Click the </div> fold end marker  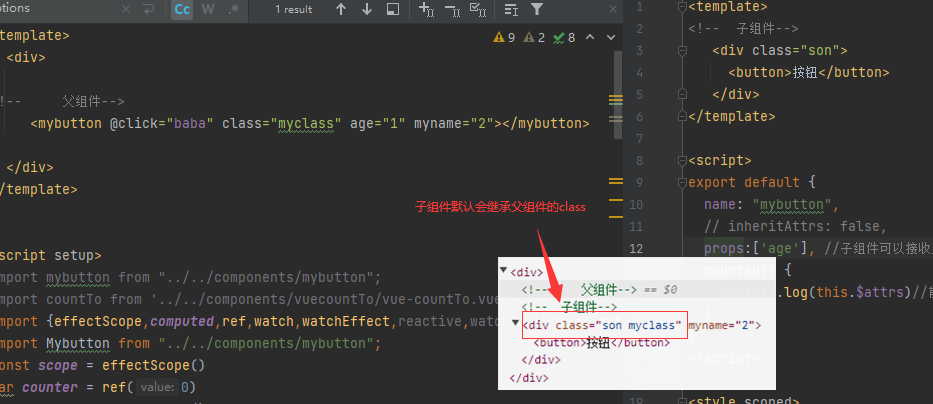click(682, 94)
